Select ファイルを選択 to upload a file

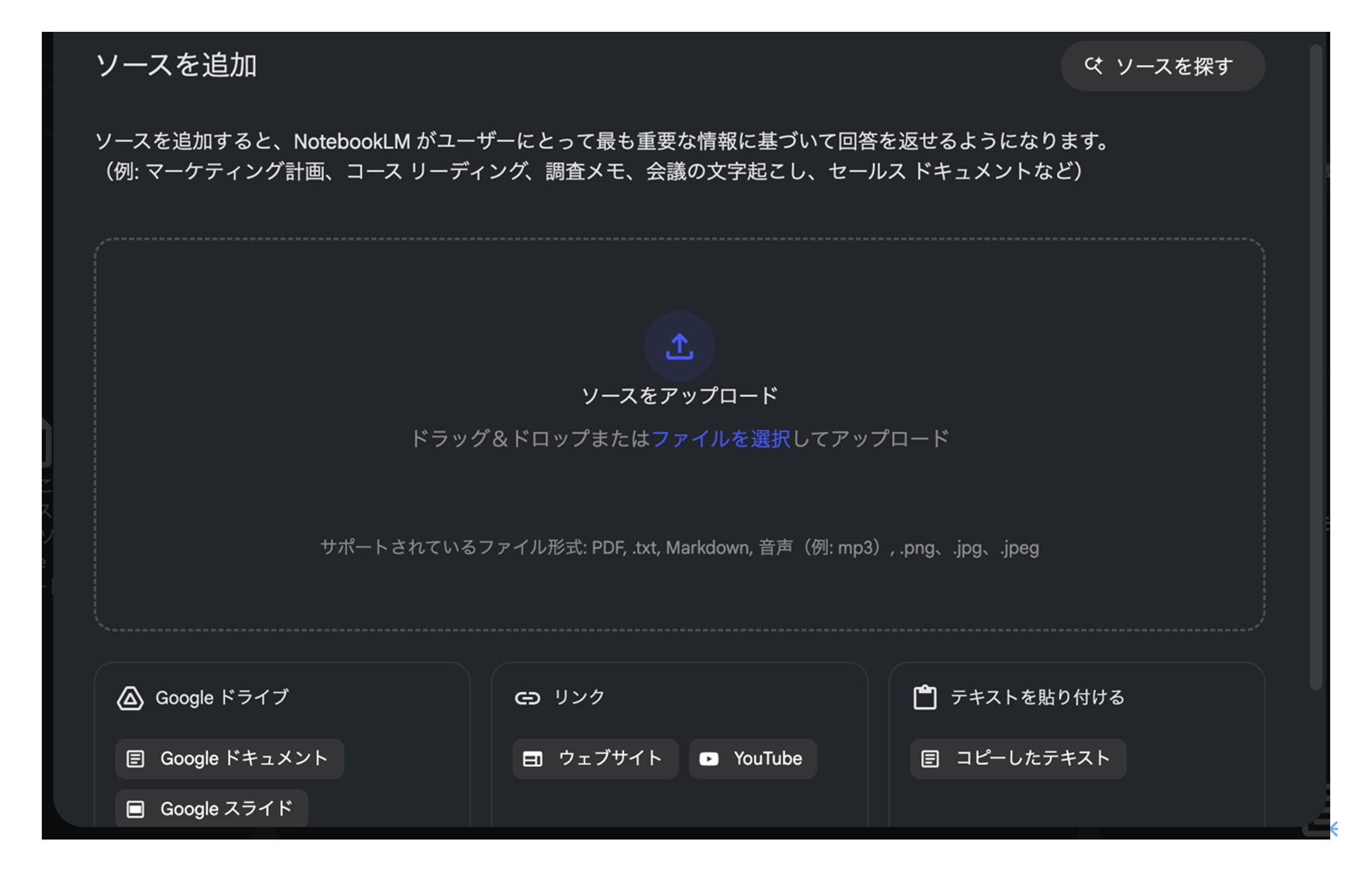[x=722, y=439]
